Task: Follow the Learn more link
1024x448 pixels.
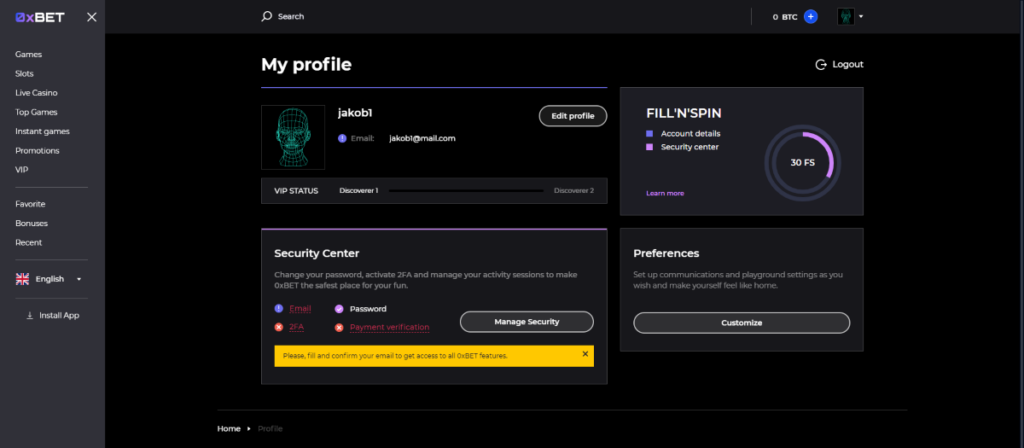Action: (x=665, y=193)
